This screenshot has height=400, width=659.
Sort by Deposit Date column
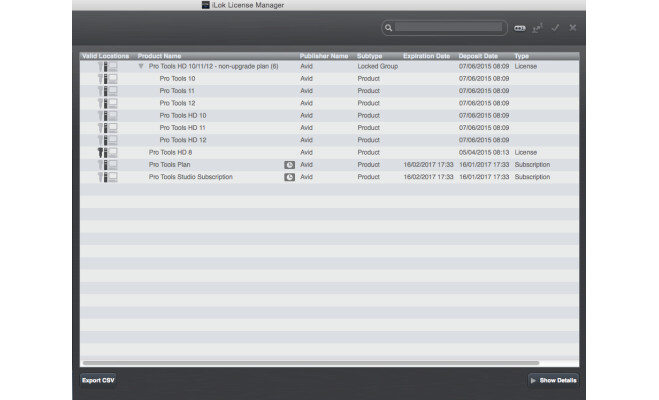tap(478, 56)
